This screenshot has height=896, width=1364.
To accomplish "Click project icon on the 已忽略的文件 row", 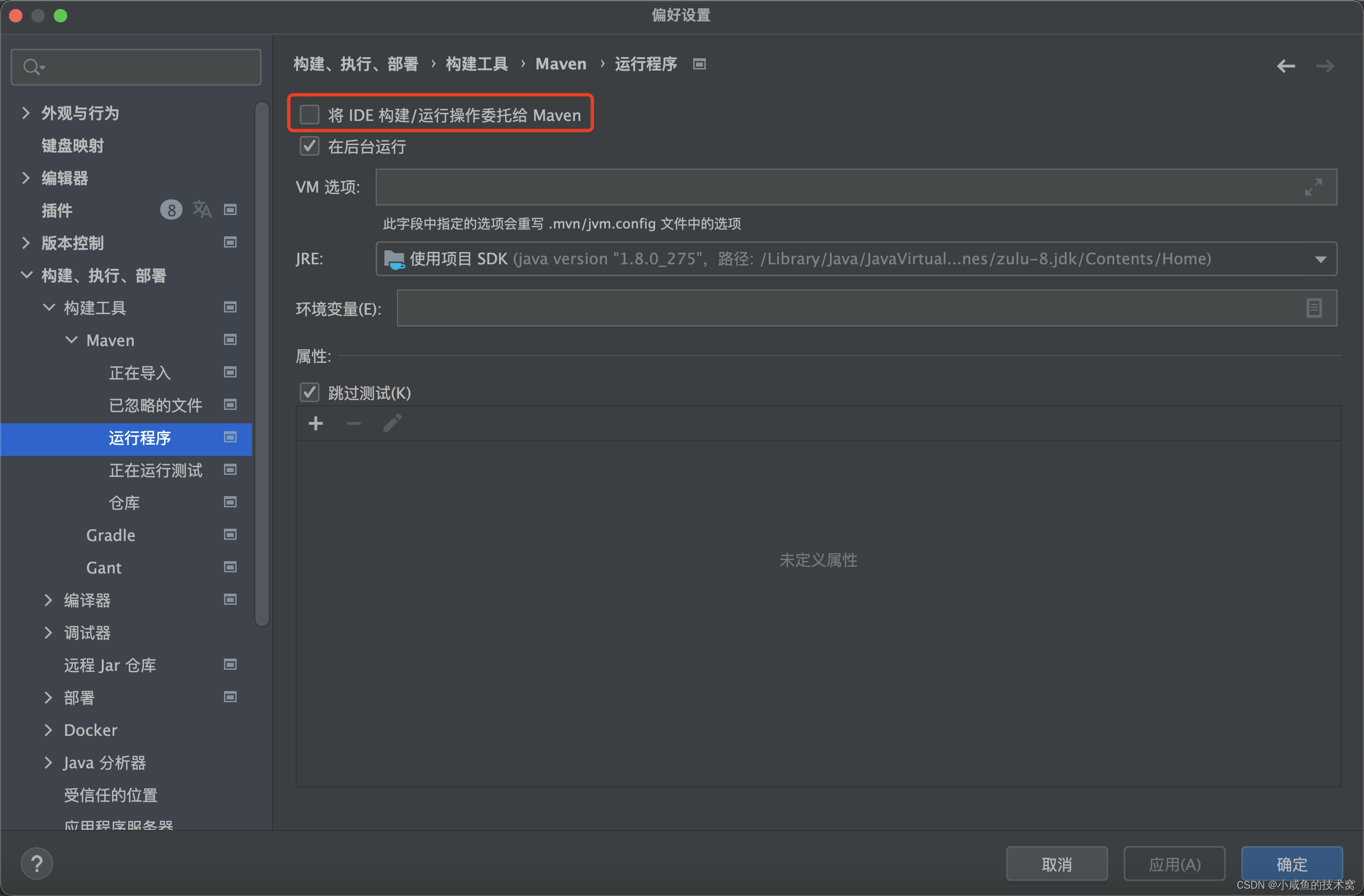I will tap(230, 405).
